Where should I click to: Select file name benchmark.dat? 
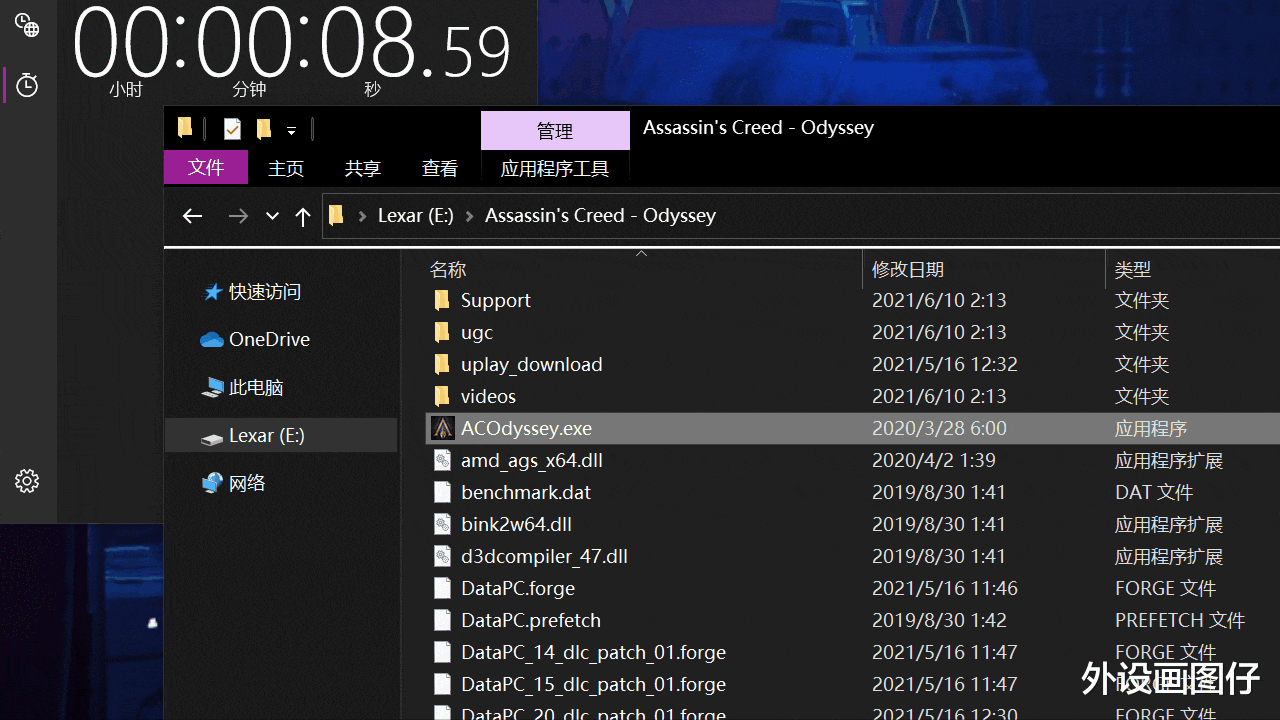[525, 492]
